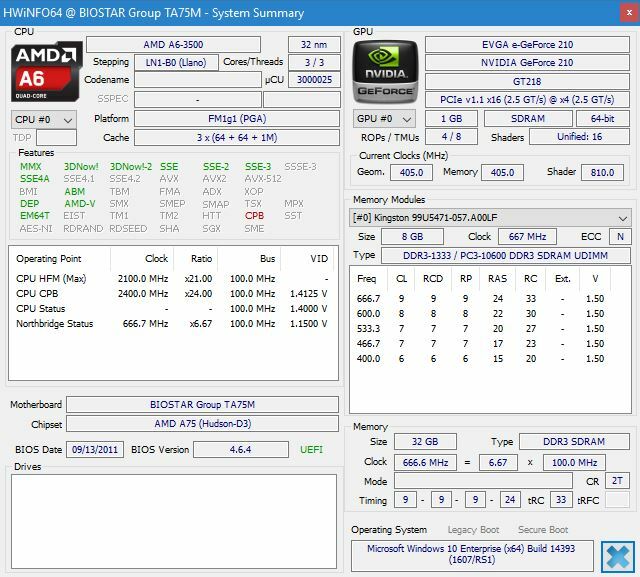Click the module size 8 GB field
This screenshot has width=640, height=577.
tap(412, 237)
